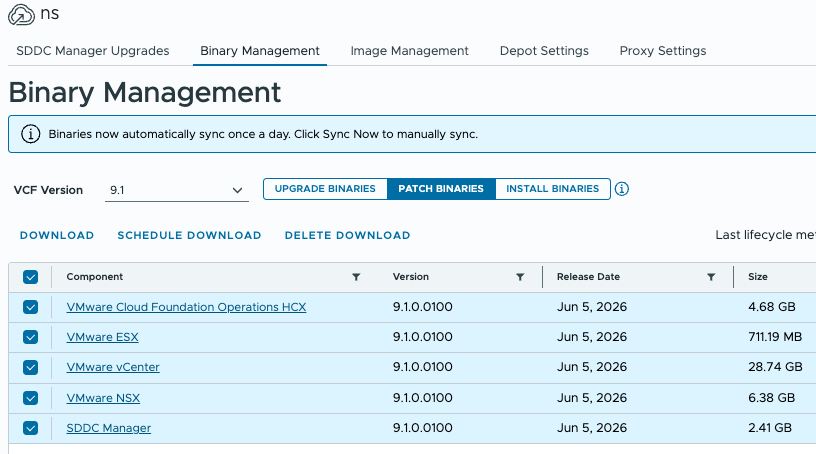Click Delete Download
Viewport: 816px width, 454px height.
pyautogui.click(x=348, y=235)
